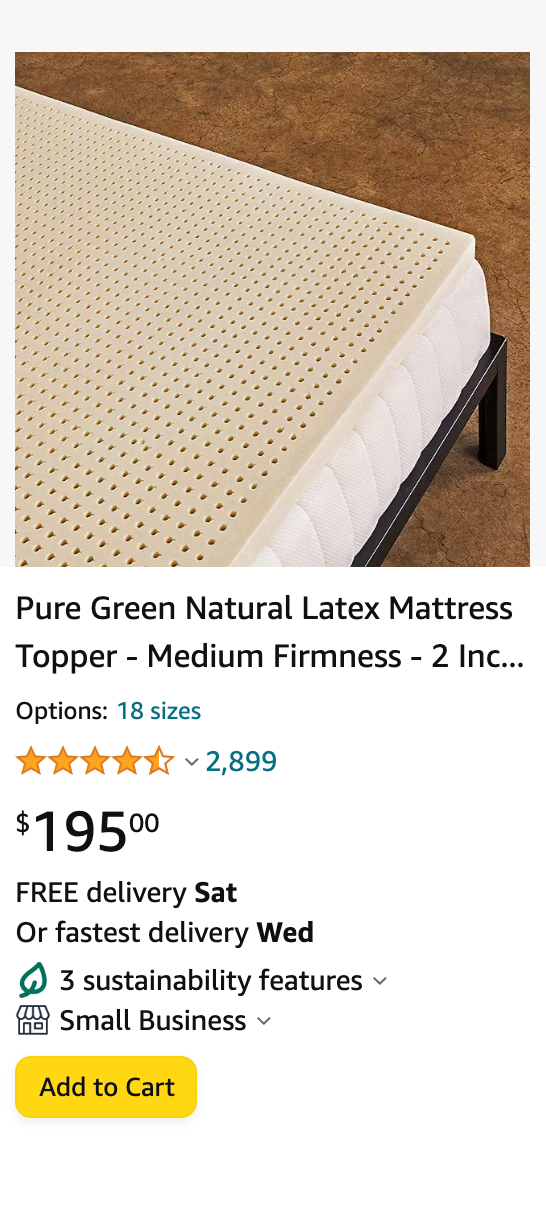The height and width of the screenshot is (1226, 546).
Task: Expand the sustainability features chevron
Action: coord(380,981)
